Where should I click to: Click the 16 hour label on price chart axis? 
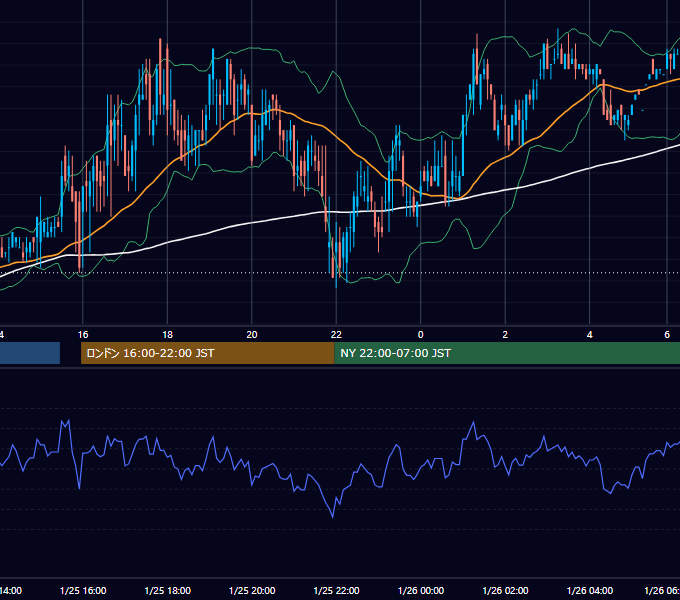pos(83,335)
